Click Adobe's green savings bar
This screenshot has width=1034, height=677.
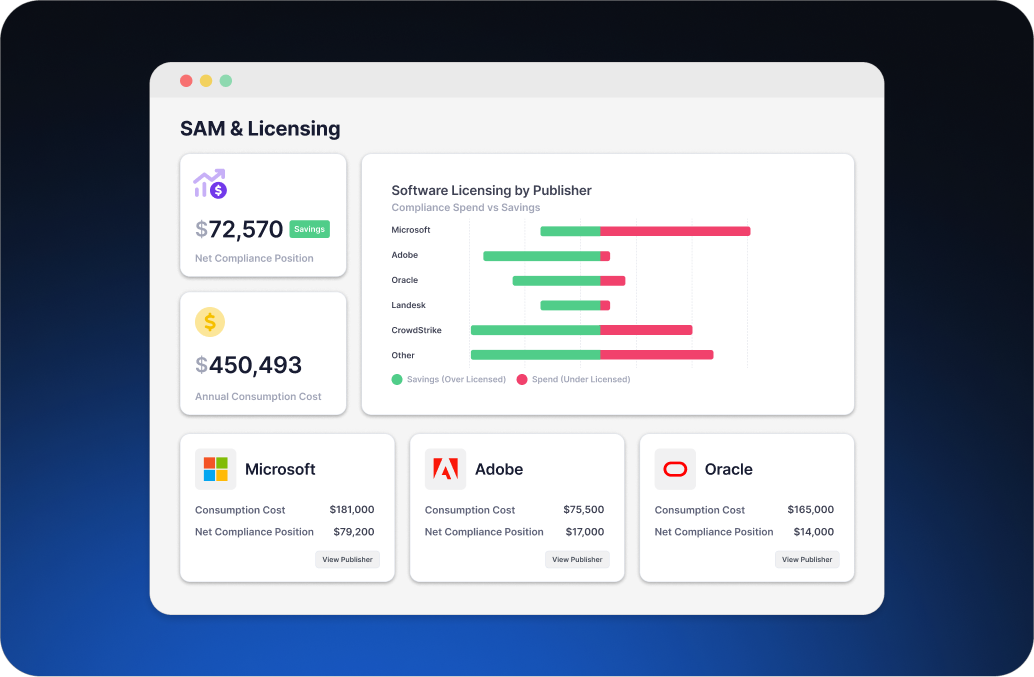(541, 256)
